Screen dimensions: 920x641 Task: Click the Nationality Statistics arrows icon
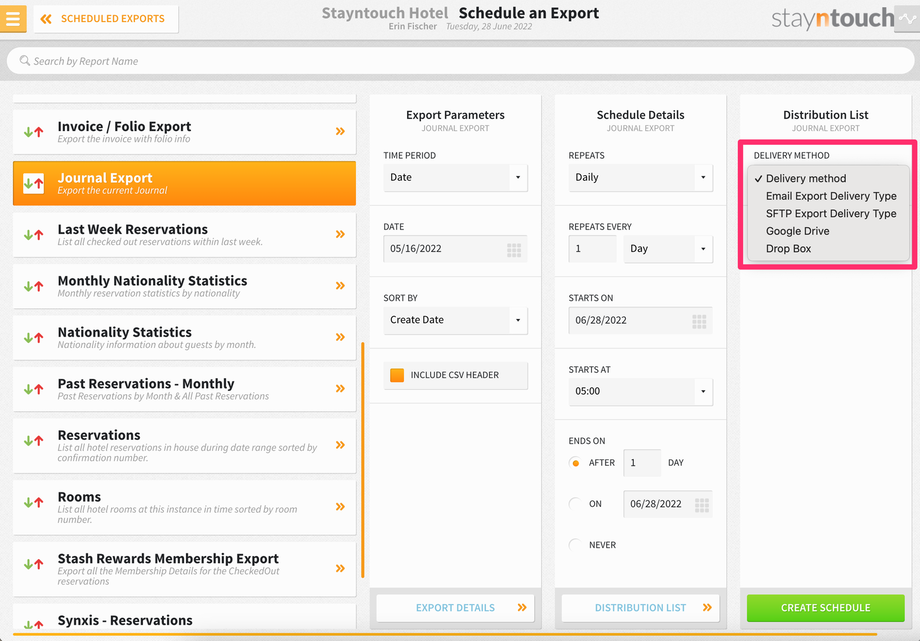point(33,338)
